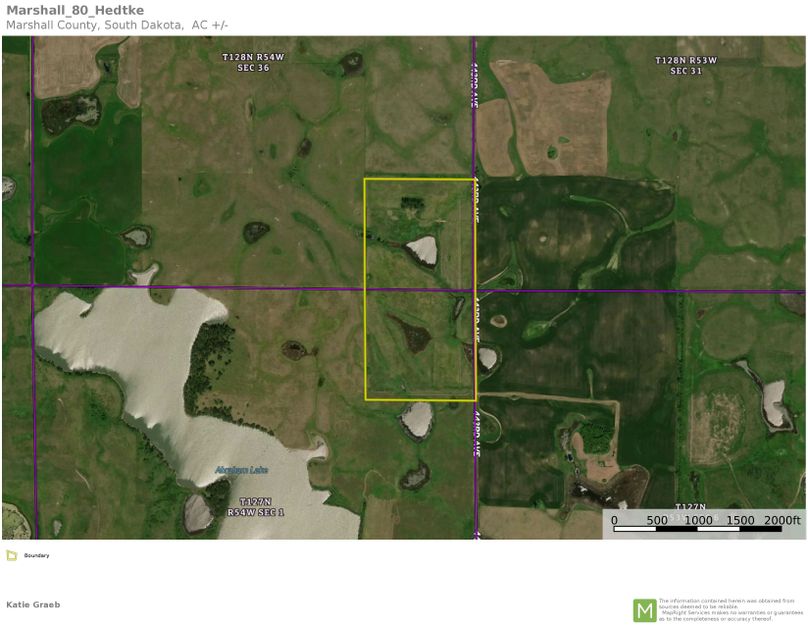Click the T127N R54W SEC 1 label
808x625 pixels.
pos(255,507)
